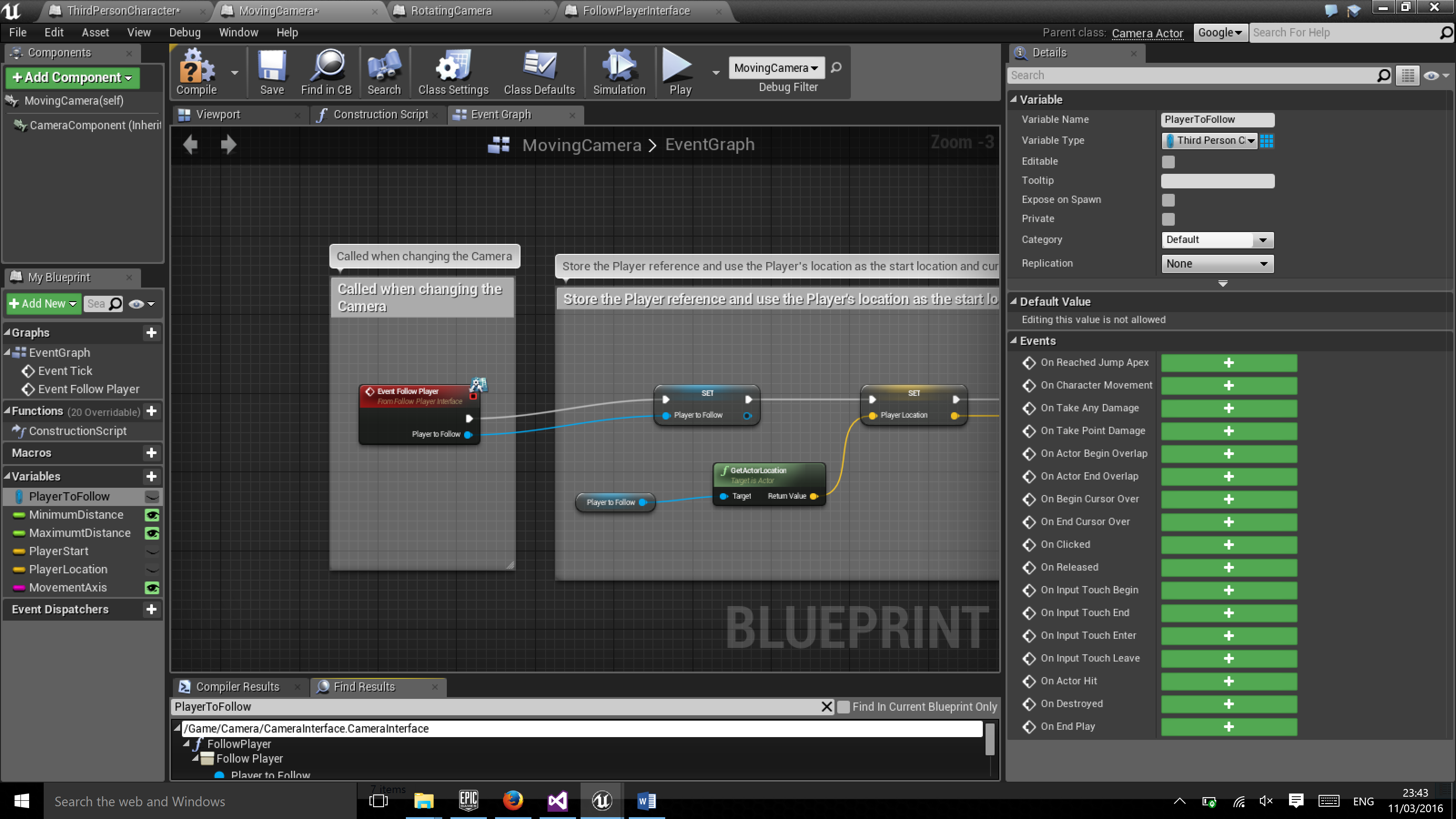The width and height of the screenshot is (1456, 819).
Task: Add On Clicked event
Action: pyautogui.click(x=1228, y=545)
